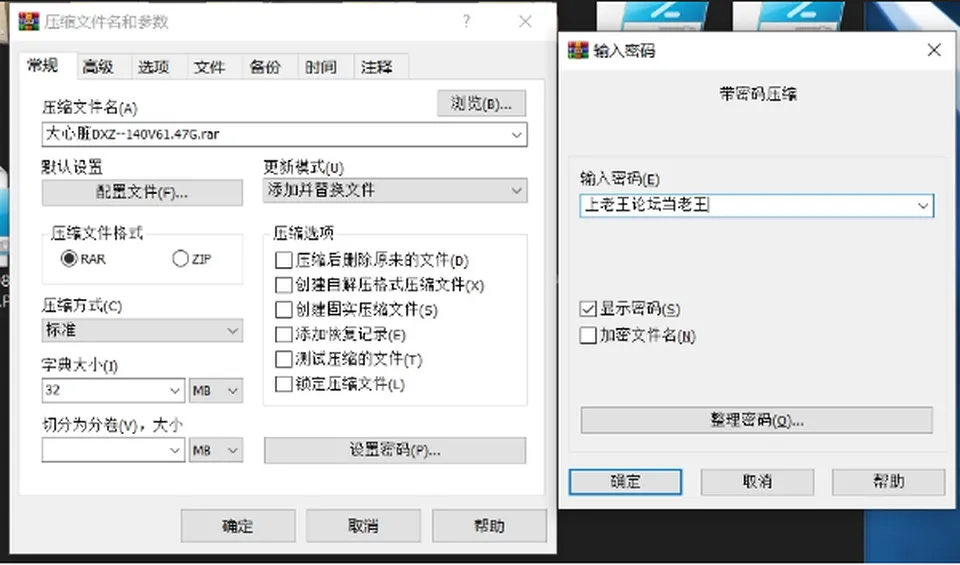Click the WinRAR icon in archive dialog title

(x=29, y=21)
